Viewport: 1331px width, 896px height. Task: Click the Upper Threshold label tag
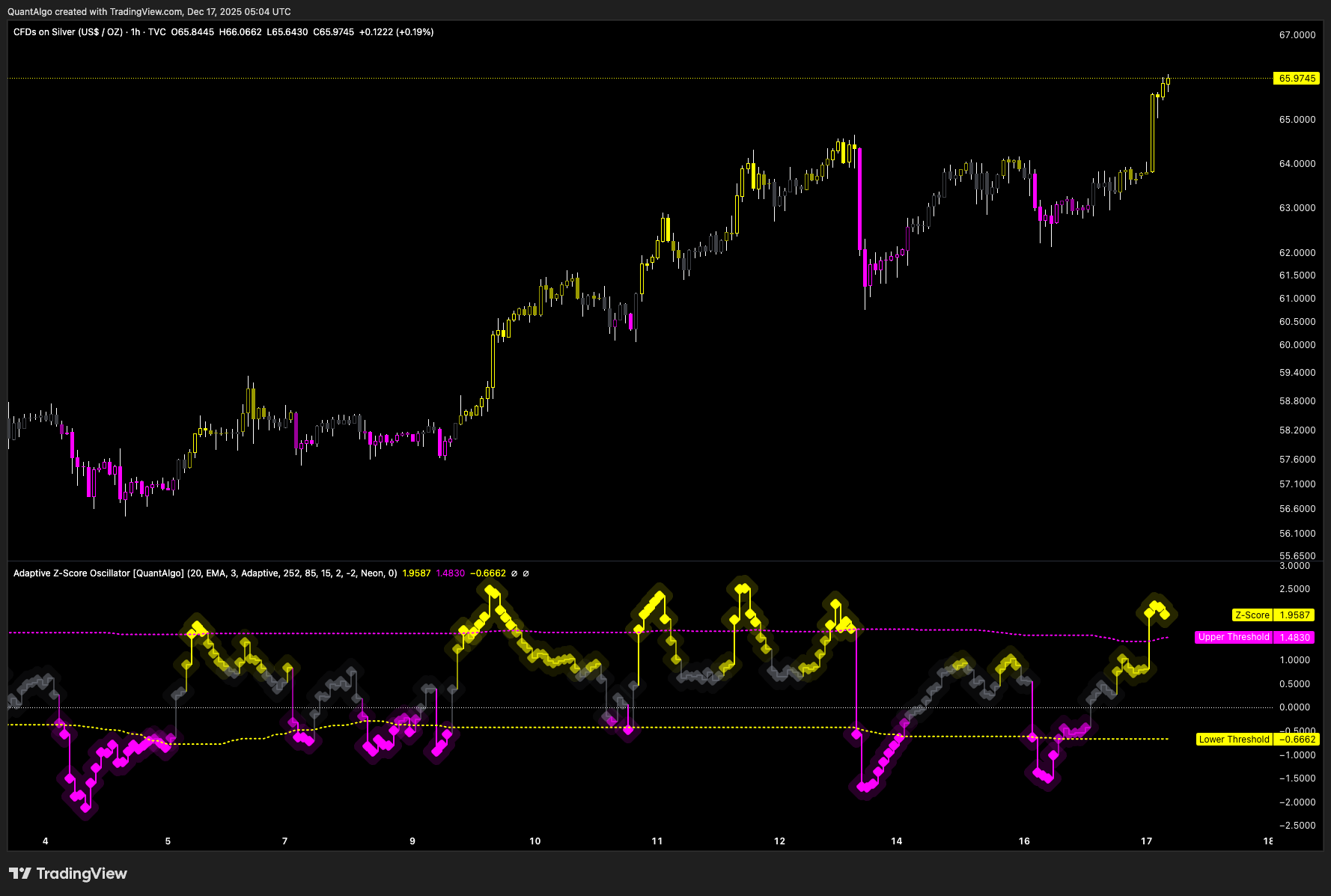point(1234,637)
